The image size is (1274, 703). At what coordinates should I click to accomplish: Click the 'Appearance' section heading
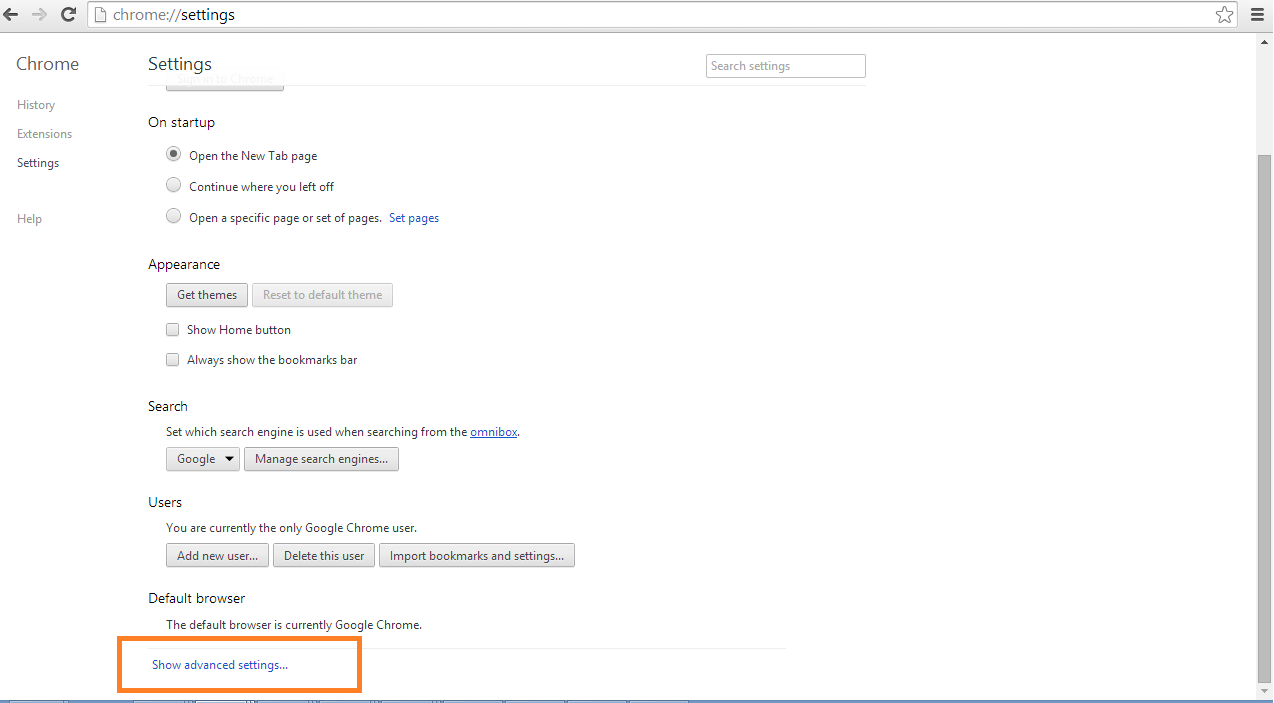tap(184, 264)
